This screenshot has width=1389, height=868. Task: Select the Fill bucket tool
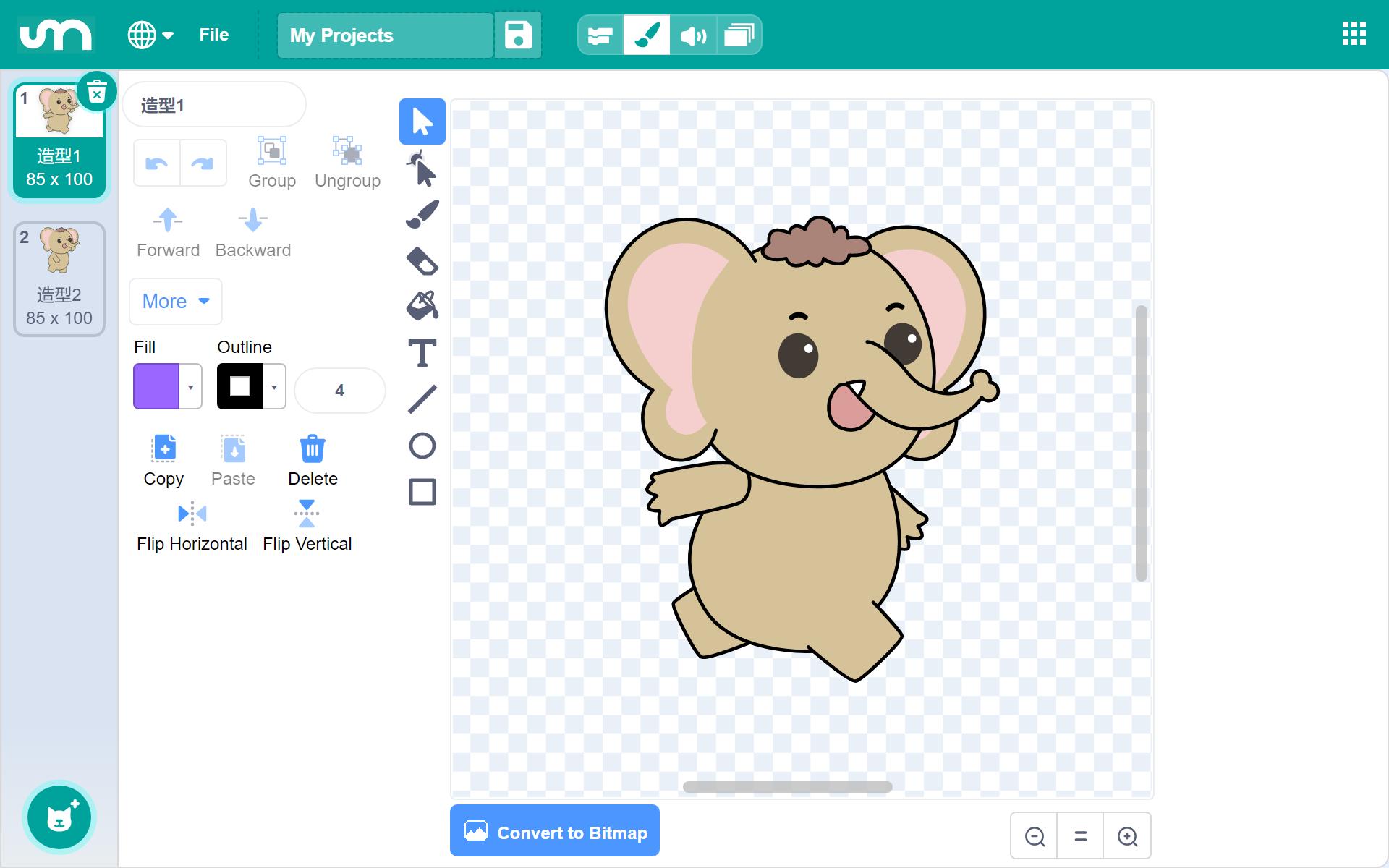(422, 306)
